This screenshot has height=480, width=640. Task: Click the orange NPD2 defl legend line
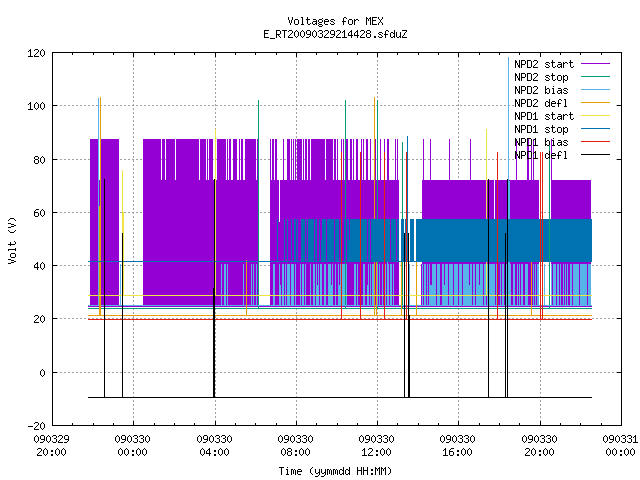click(x=595, y=102)
